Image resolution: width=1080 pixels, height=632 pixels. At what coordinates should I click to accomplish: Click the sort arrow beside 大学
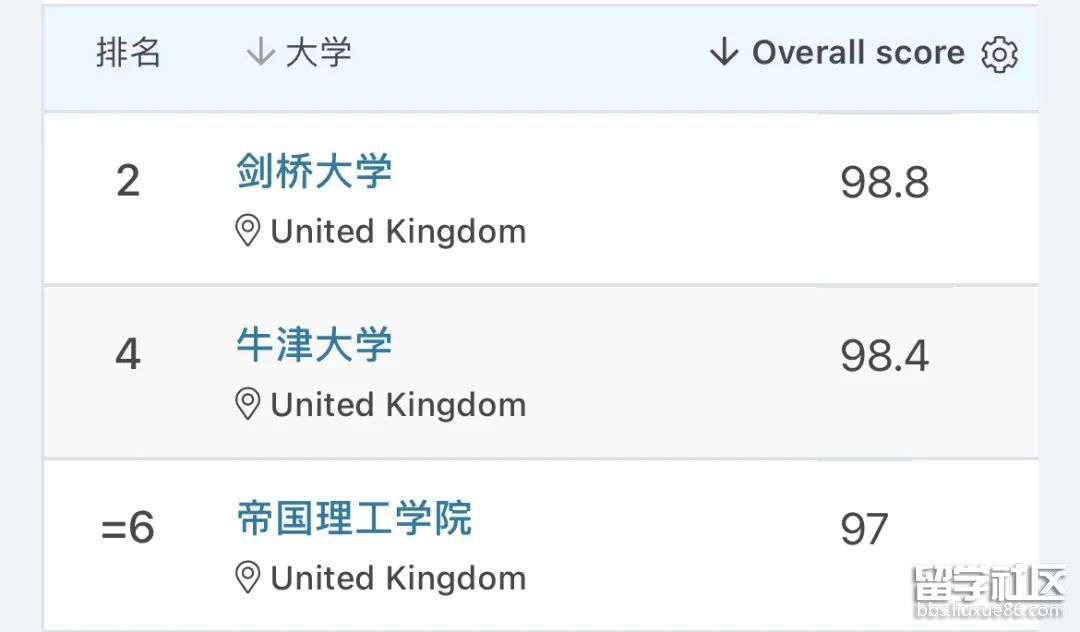point(260,52)
